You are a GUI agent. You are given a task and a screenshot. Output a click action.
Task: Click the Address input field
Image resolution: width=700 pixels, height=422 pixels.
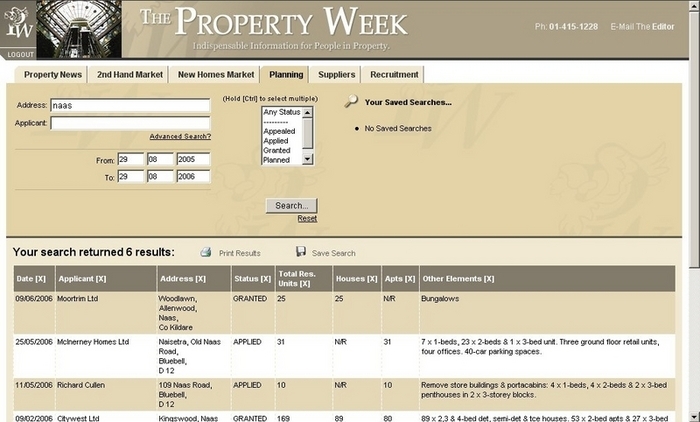[130, 105]
